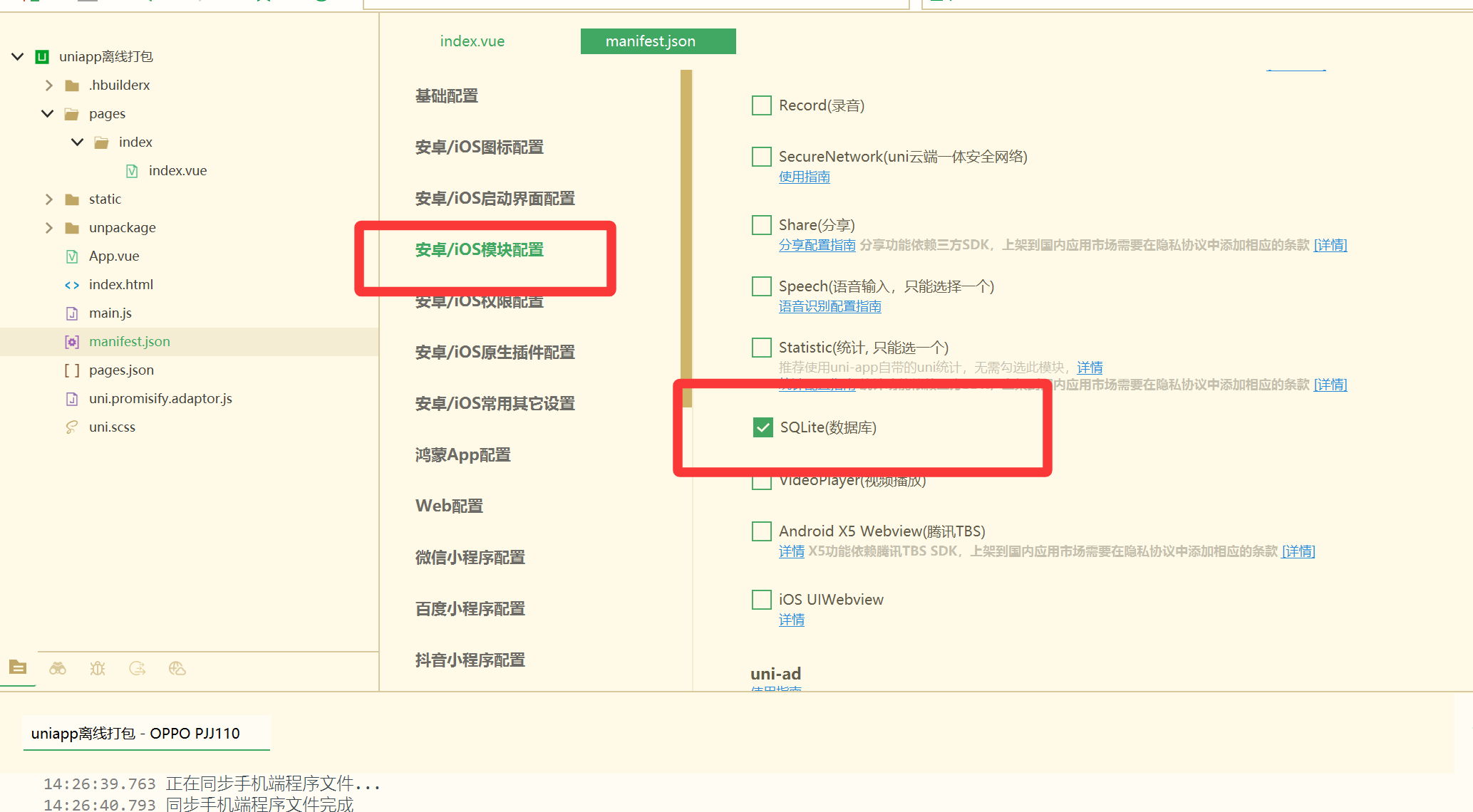Viewport: 1473px width, 812px height.
Task: Select main.js in the project tree
Action: click(x=110, y=313)
